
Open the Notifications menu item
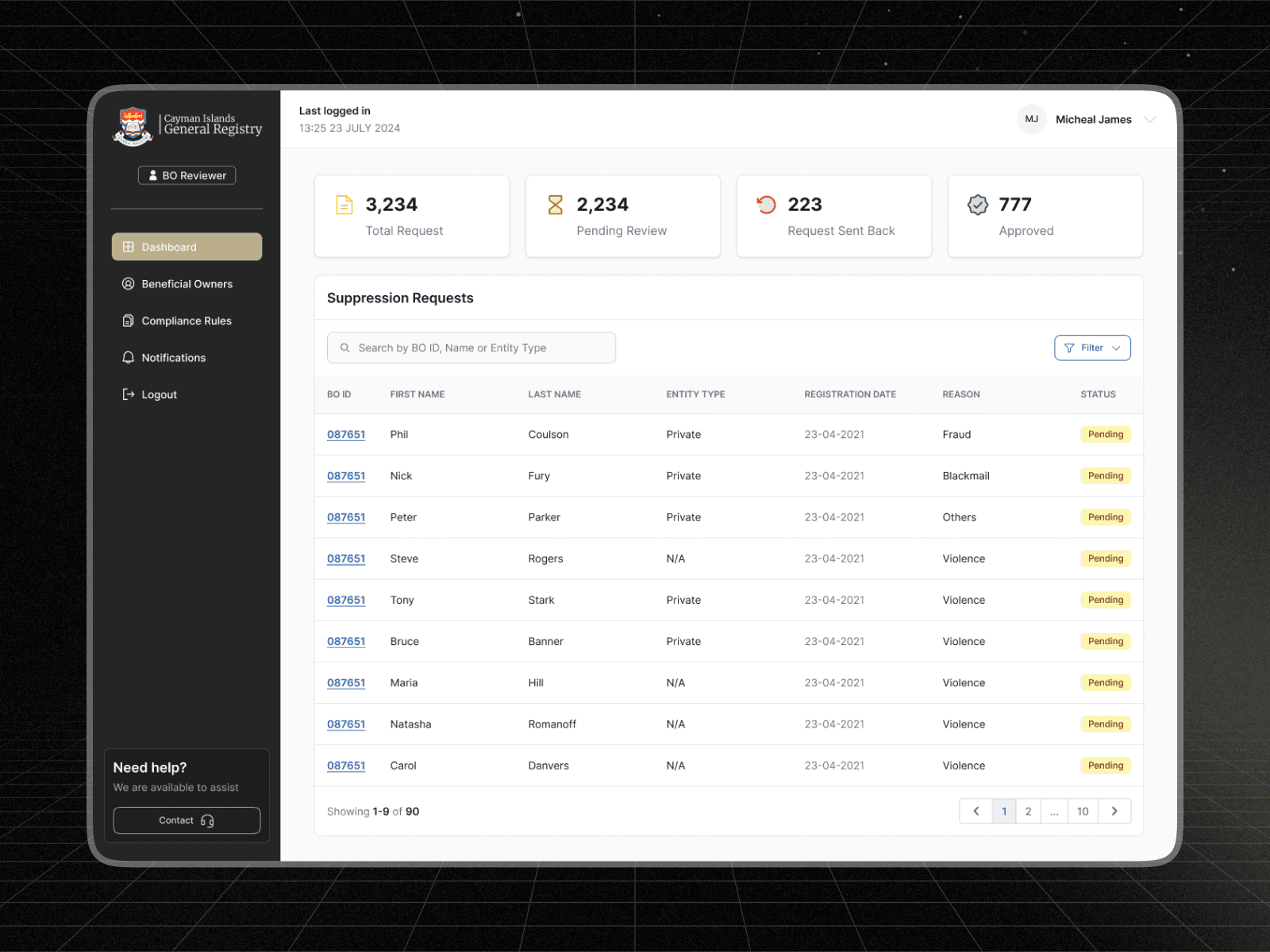pos(173,358)
